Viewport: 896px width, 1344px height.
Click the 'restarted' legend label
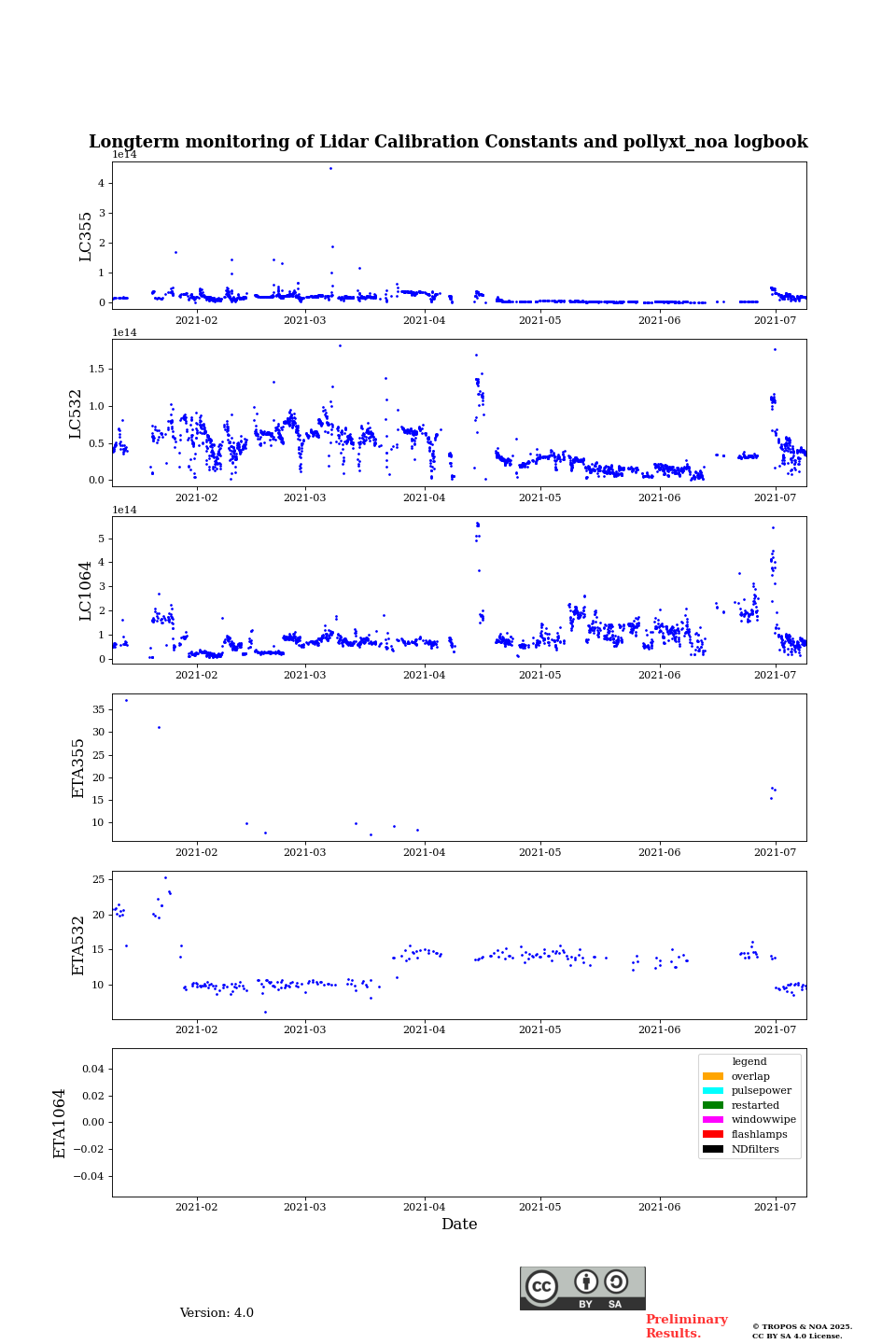click(x=755, y=1105)
